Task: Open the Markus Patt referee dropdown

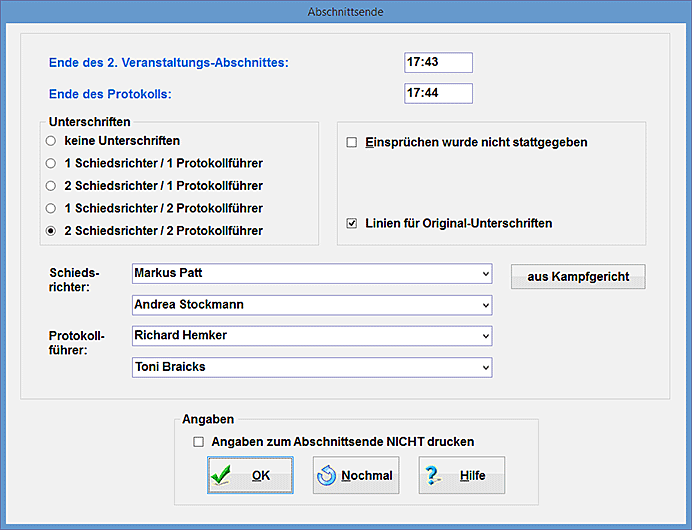Action: [x=485, y=274]
